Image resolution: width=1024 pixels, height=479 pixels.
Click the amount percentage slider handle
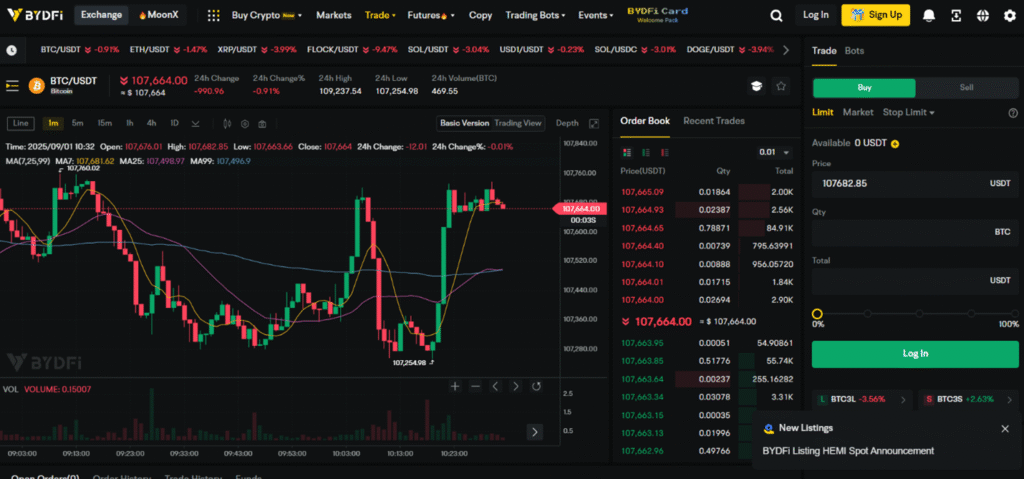click(x=817, y=314)
